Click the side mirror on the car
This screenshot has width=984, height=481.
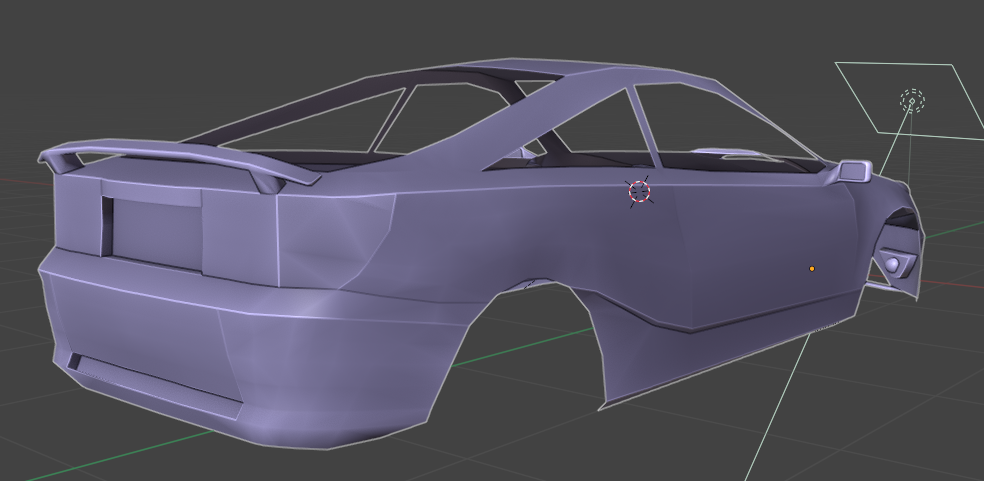852,170
